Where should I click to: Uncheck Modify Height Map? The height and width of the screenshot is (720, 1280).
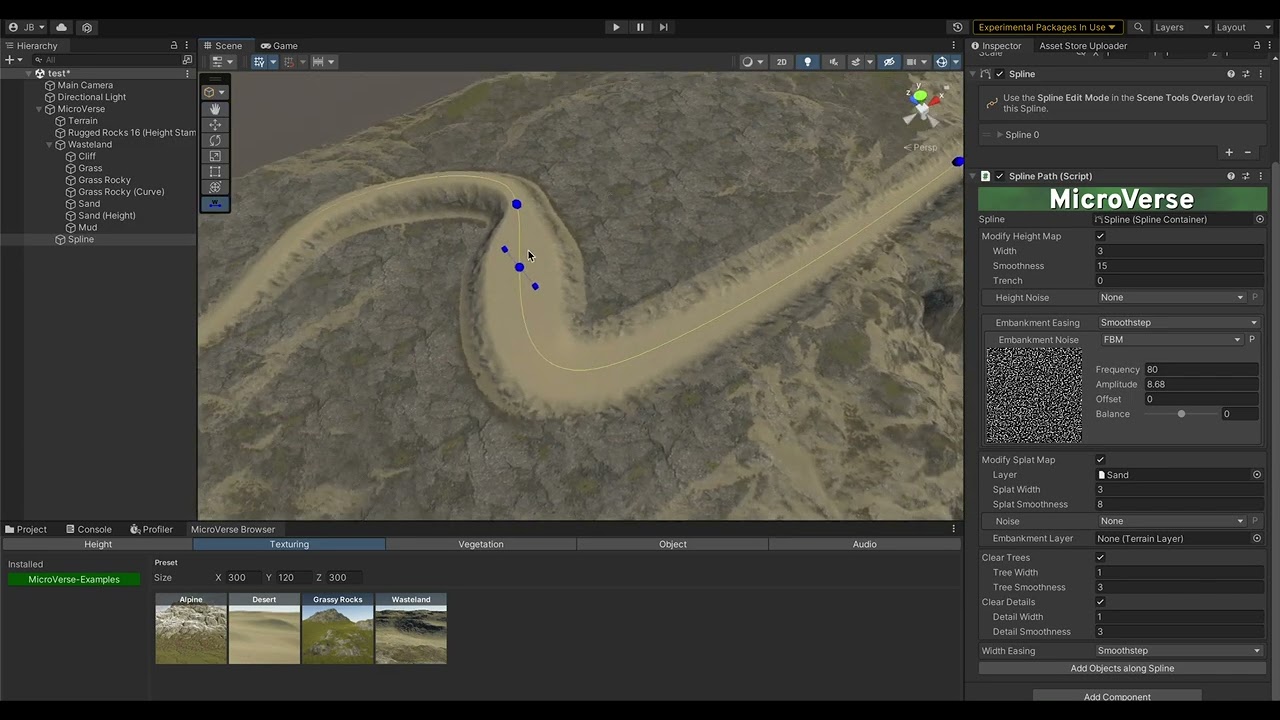(x=1101, y=236)
